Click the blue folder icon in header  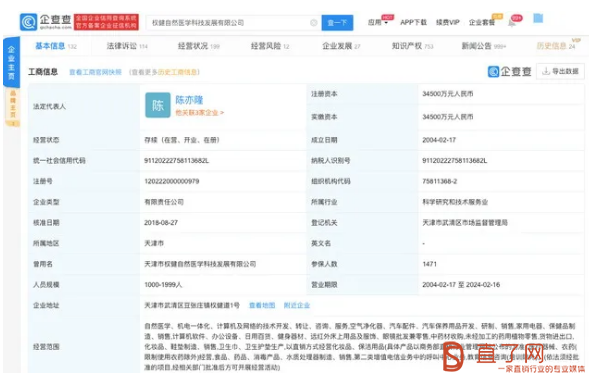click(x=538, y=18)
